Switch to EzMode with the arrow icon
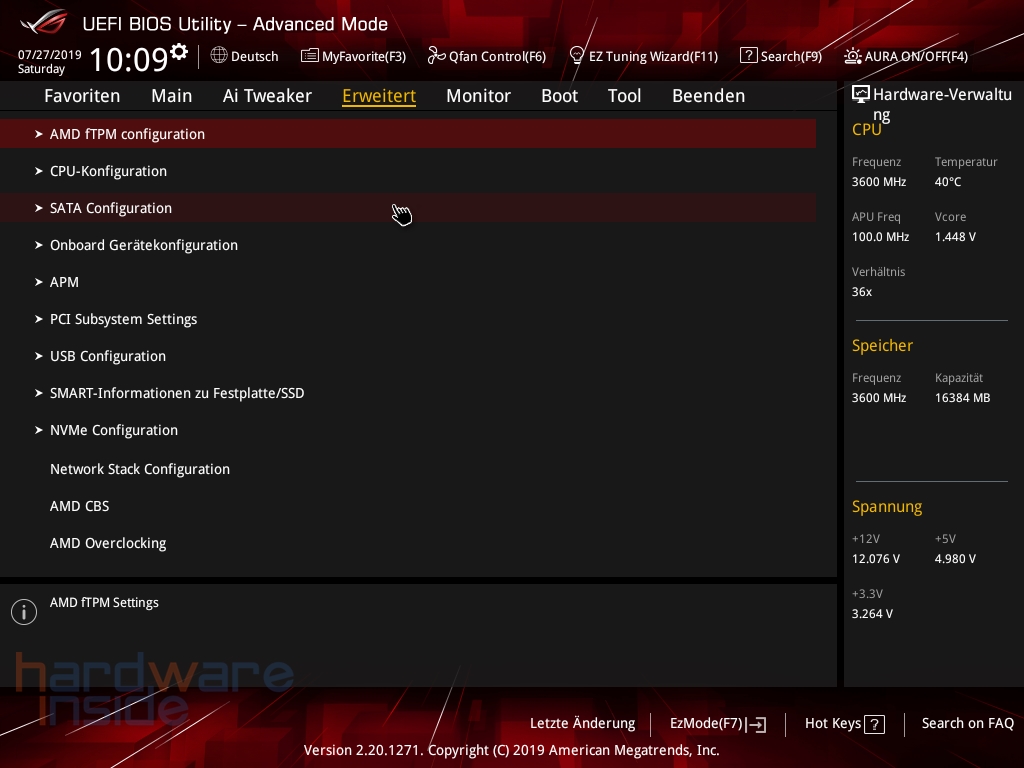1024x768 pixels. (756, 724)
